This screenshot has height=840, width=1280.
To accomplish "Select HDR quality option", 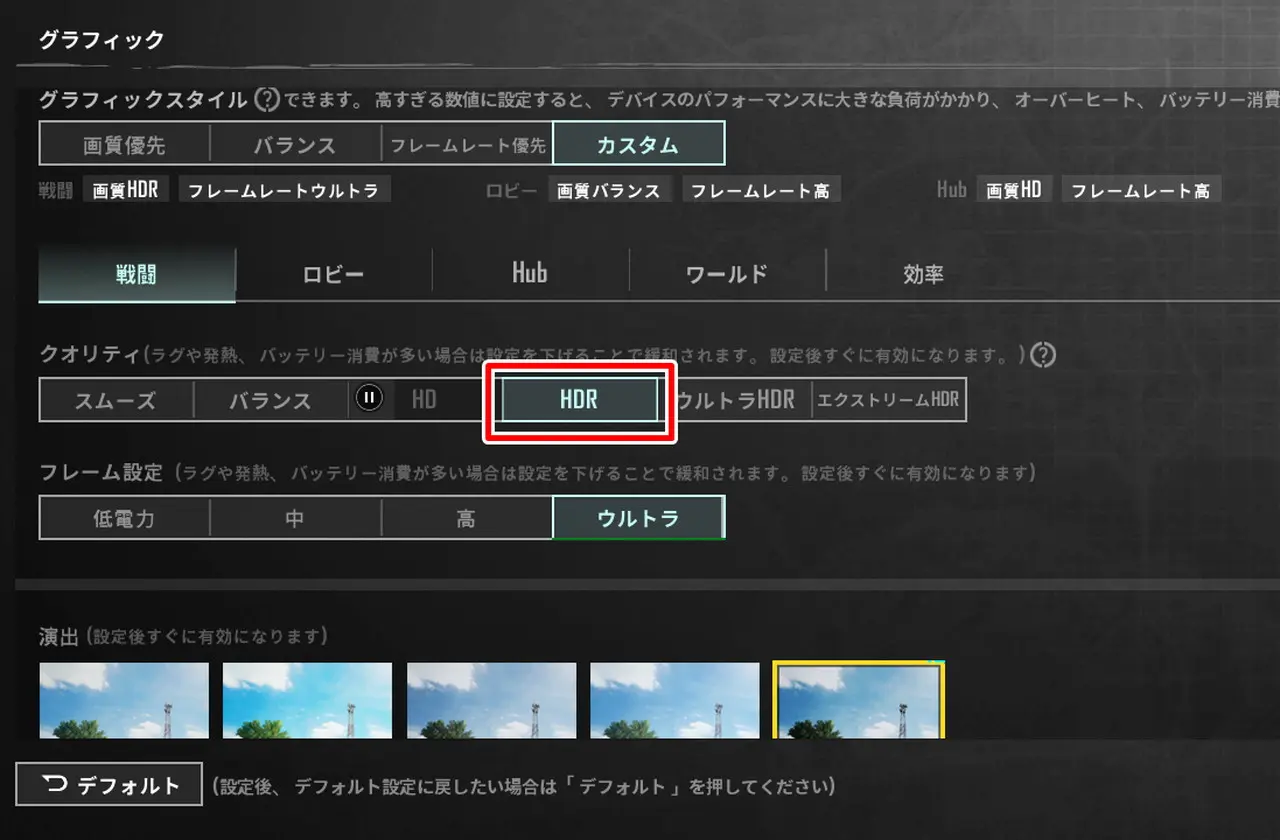I will [x=579, y=400].
